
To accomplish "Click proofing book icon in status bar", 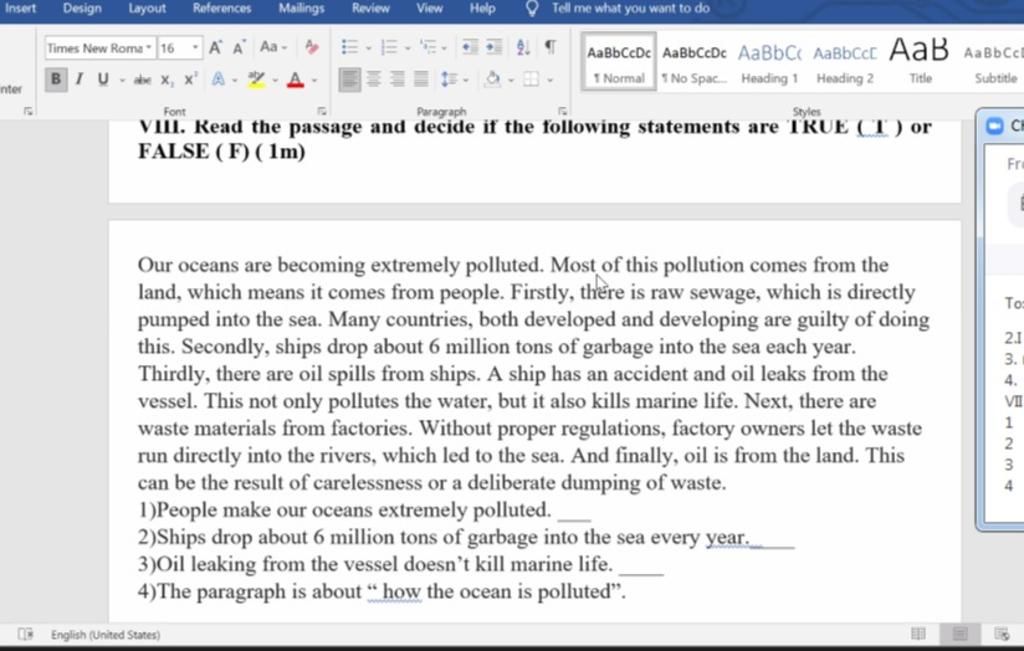I will 25,634.
